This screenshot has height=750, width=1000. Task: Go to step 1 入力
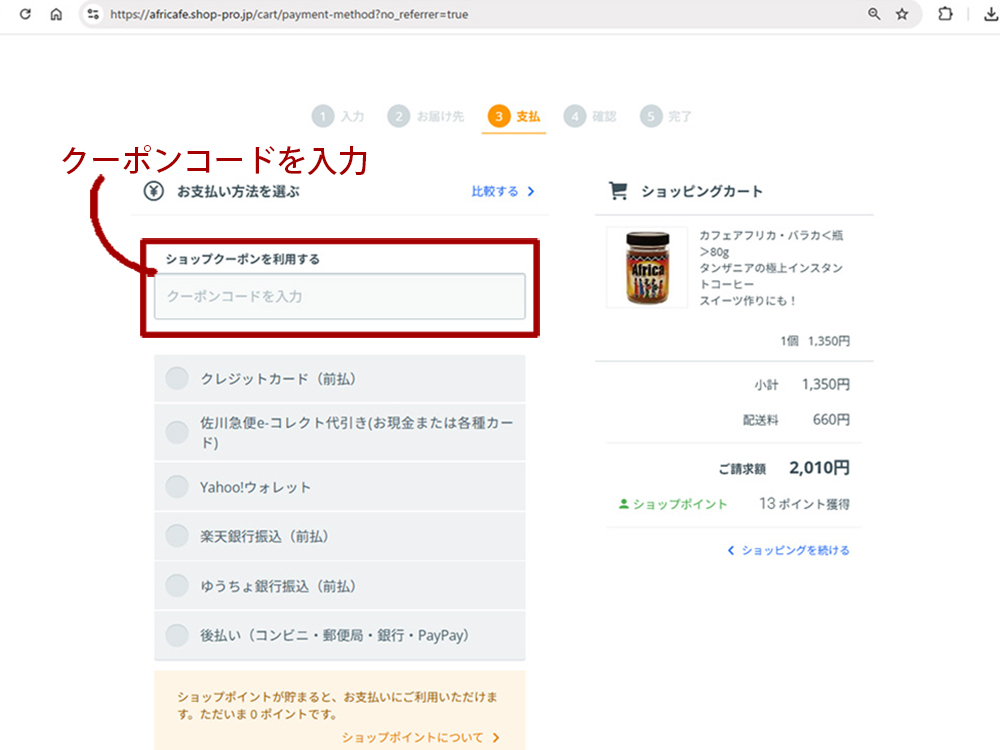click(x=338, y=117)
